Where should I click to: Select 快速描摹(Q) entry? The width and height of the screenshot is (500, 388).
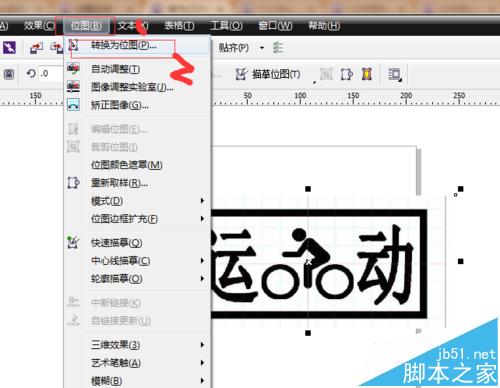tap(137, 243)
